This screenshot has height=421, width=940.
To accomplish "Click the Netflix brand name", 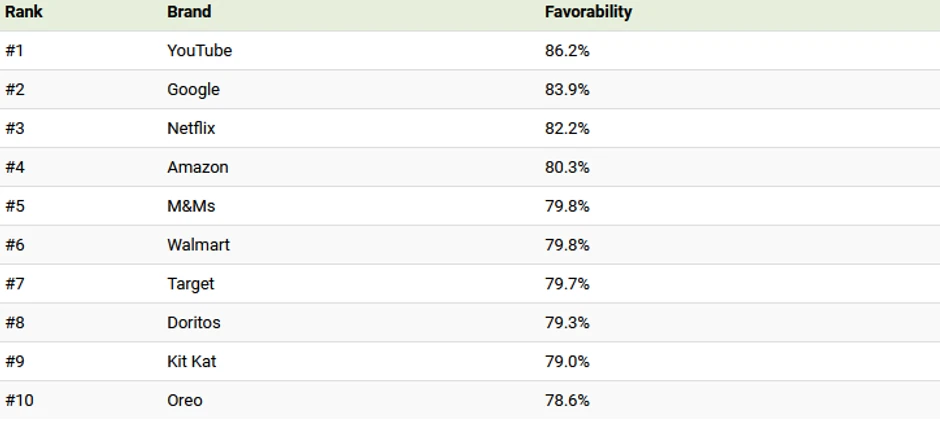I will coord(191,128).
